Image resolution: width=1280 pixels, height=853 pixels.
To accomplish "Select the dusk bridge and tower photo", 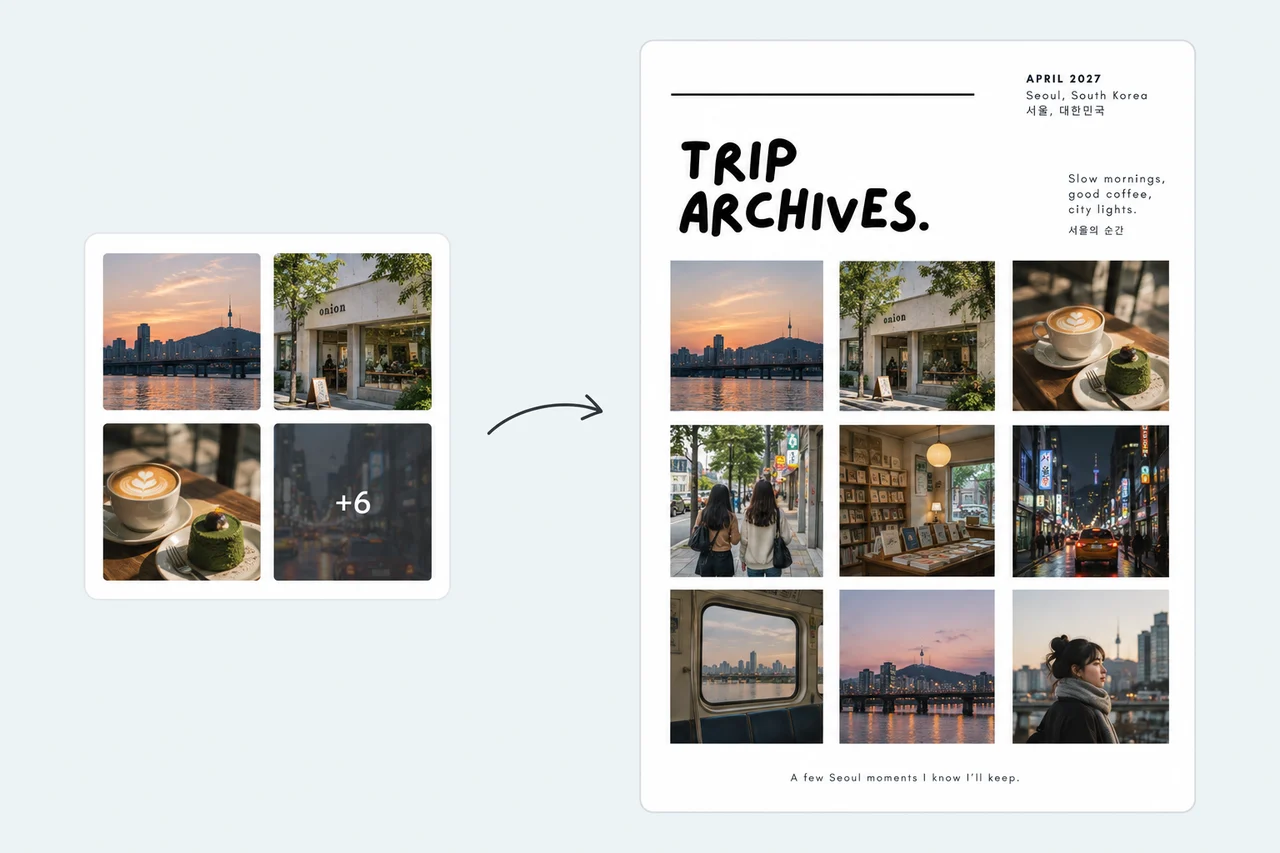I will [917, 666].
